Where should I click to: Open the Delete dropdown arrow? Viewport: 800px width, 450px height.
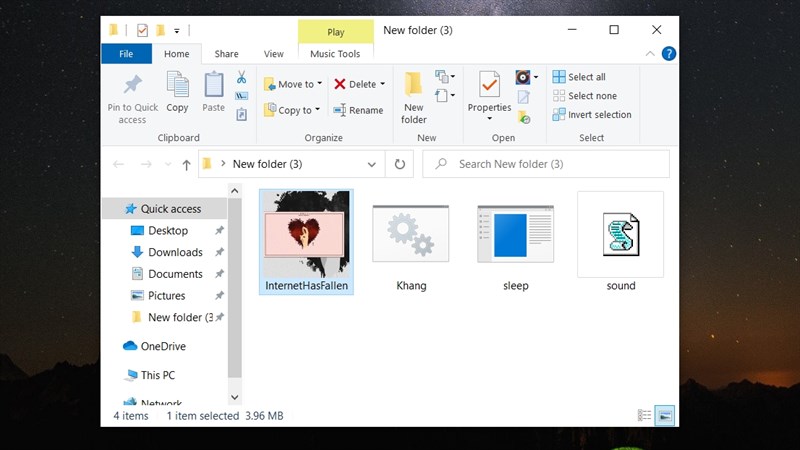(382, 84)
